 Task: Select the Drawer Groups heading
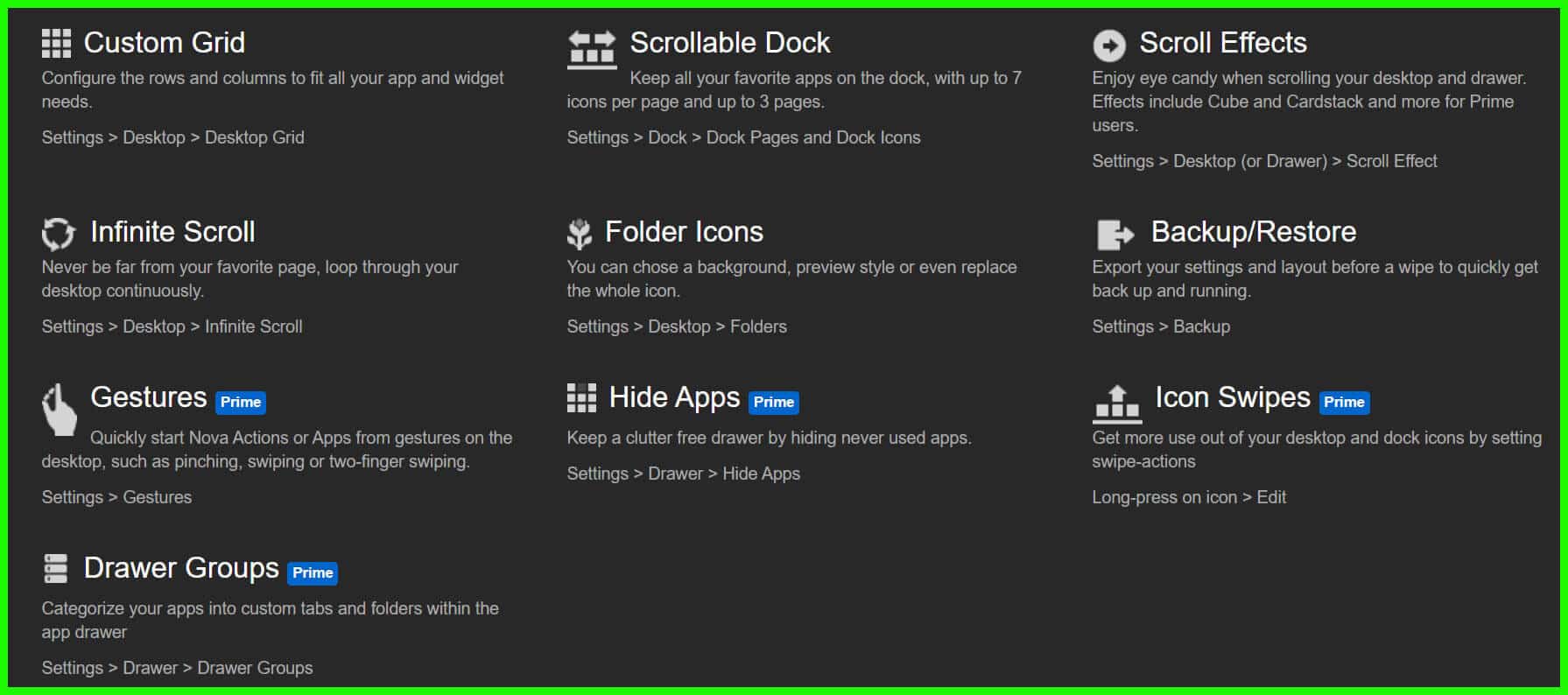tap(181, 569)
